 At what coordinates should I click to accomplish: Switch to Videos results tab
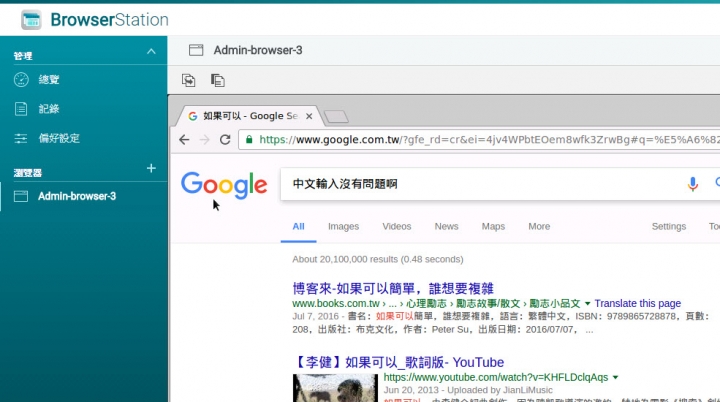coord(397,226)
